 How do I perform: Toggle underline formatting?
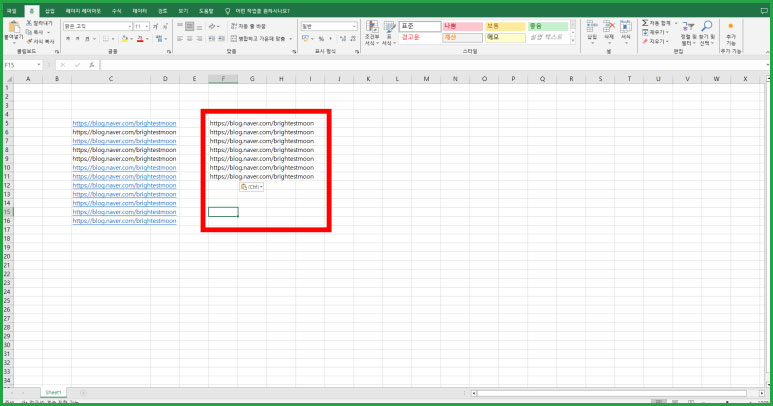(87, 38)
